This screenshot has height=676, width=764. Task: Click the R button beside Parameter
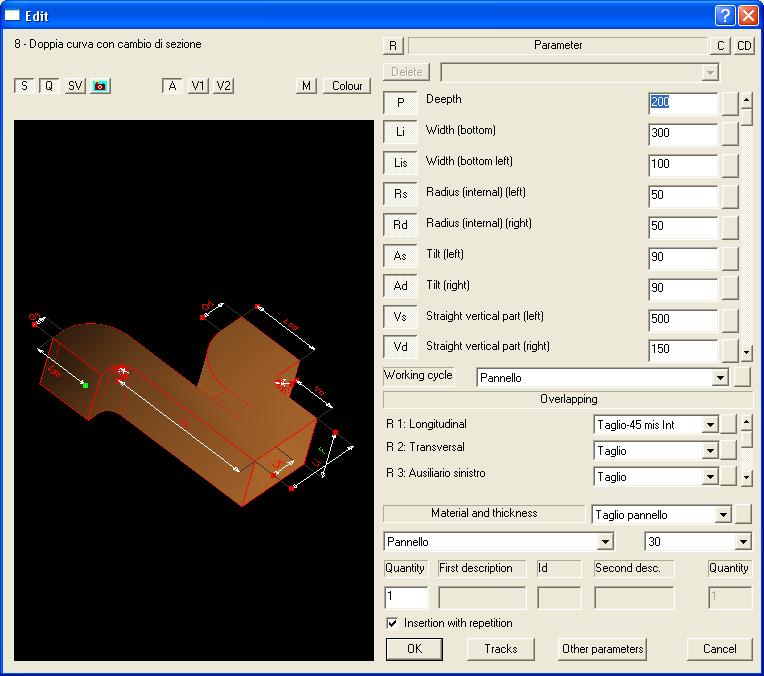click(x=394, y=46)
